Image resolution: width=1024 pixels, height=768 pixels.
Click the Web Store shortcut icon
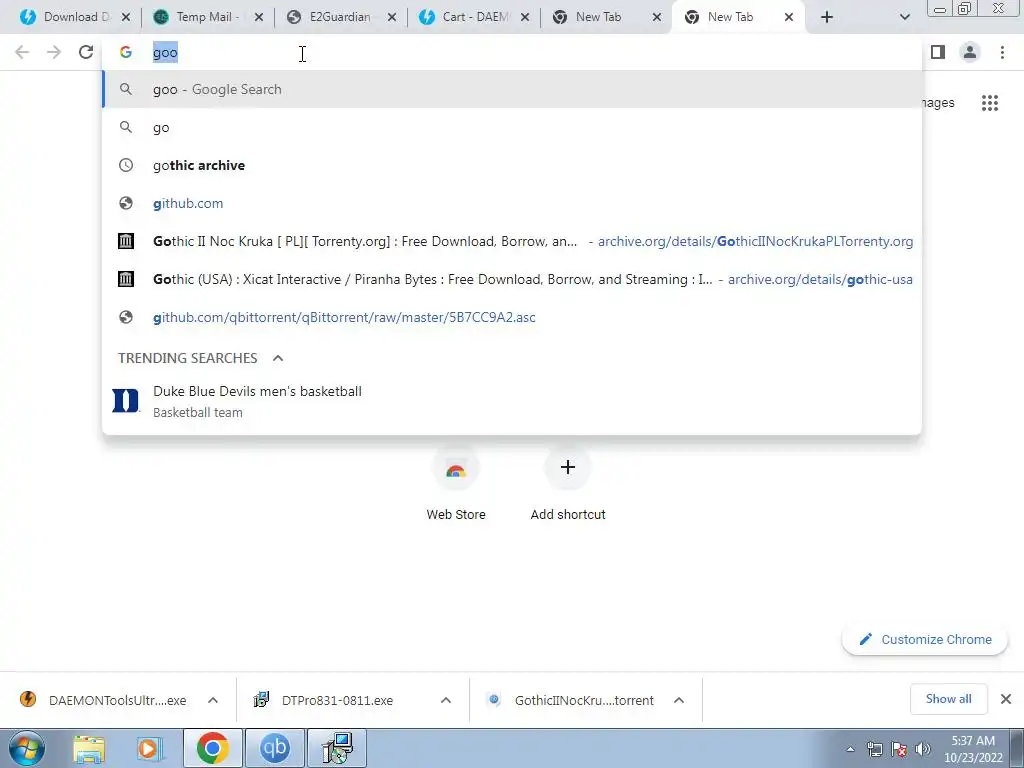pos(456,468)
